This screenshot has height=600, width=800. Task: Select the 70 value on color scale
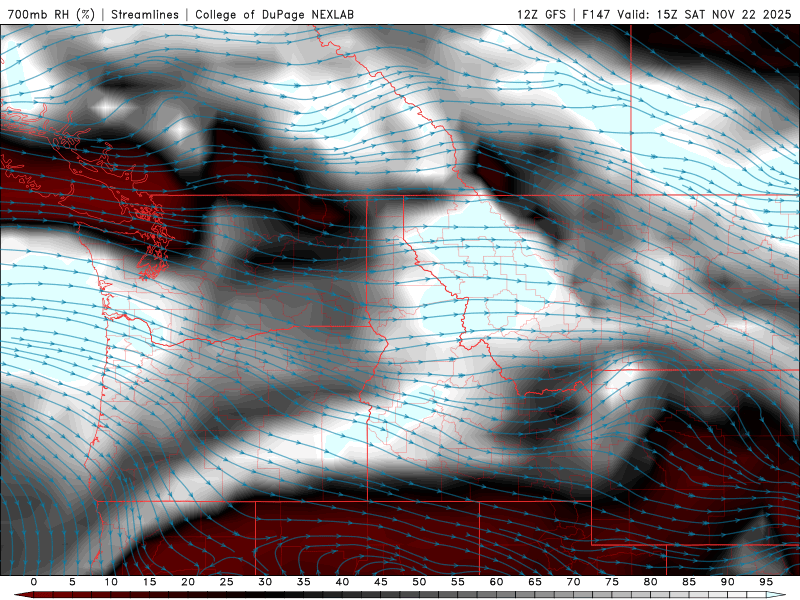(x=573, y=582)
